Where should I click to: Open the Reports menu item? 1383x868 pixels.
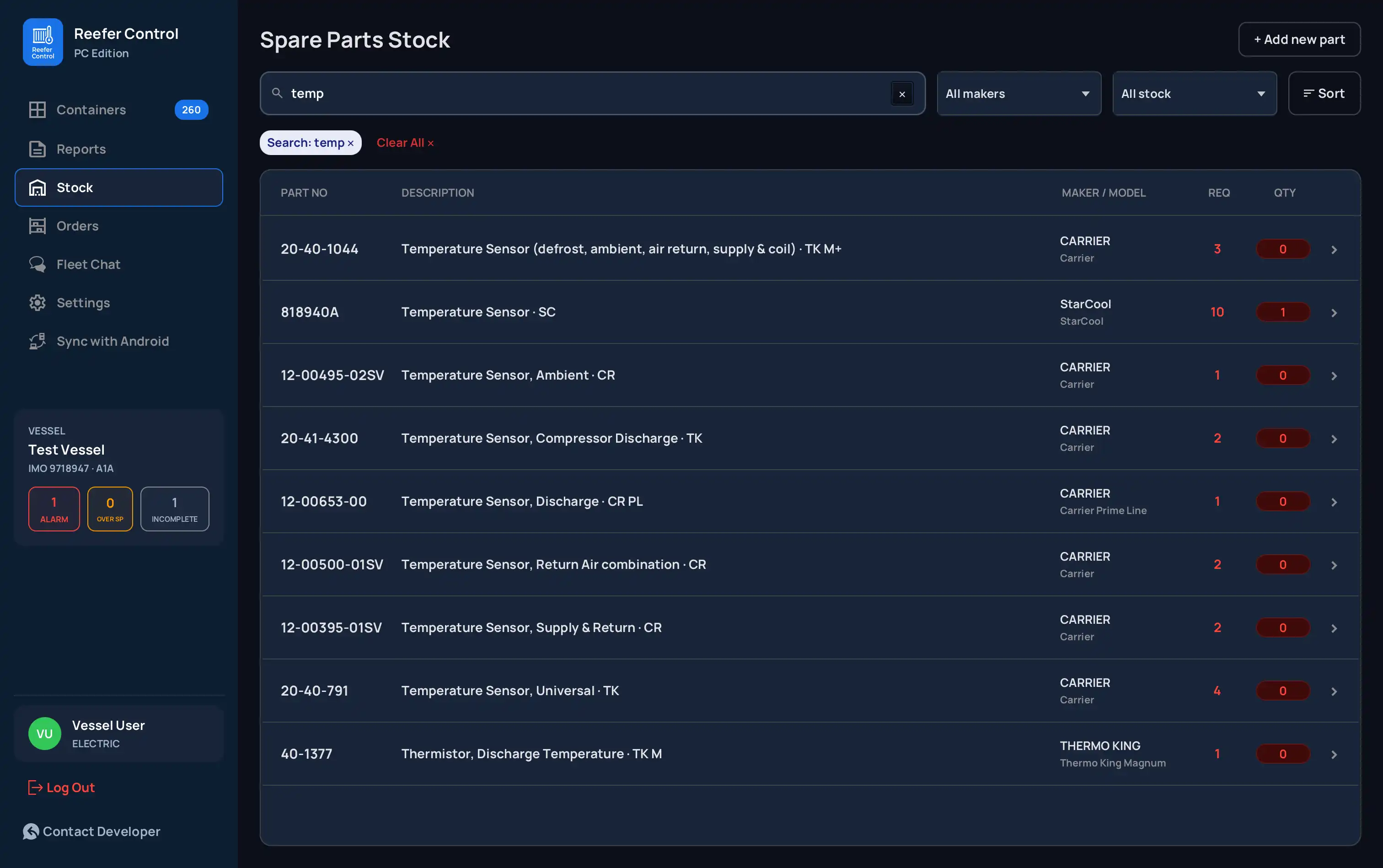(119, 149)
